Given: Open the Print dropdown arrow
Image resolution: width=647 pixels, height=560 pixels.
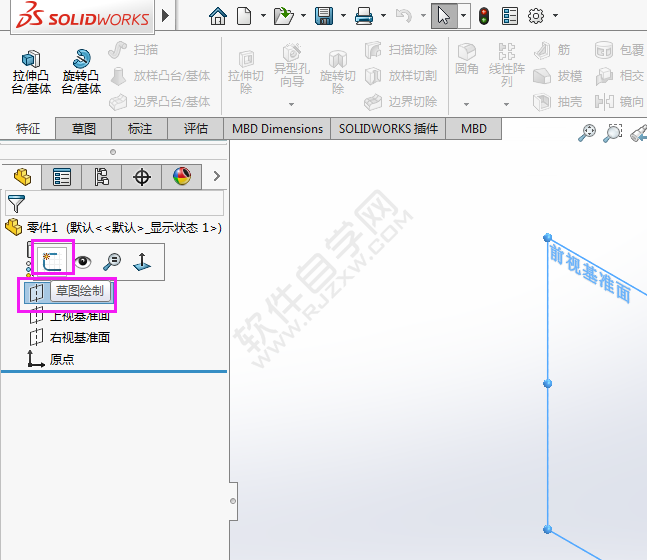Looking at the screenshot, I should pos(383,16).
